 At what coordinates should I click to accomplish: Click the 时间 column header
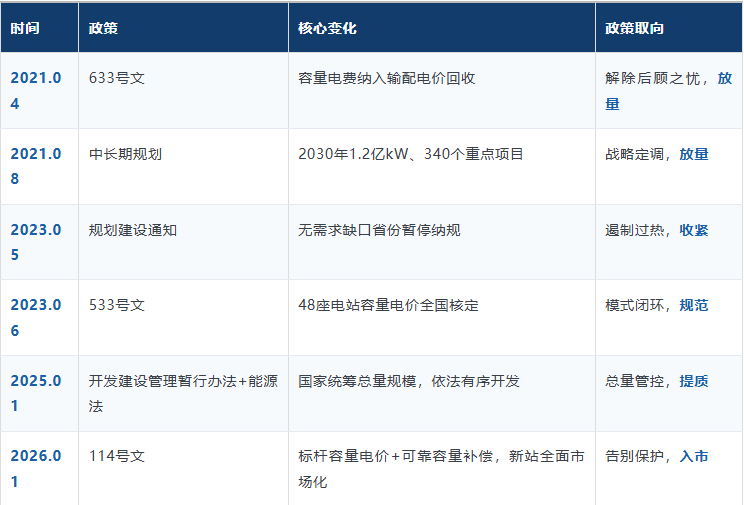pyautogui.click(x=39, y=28)
